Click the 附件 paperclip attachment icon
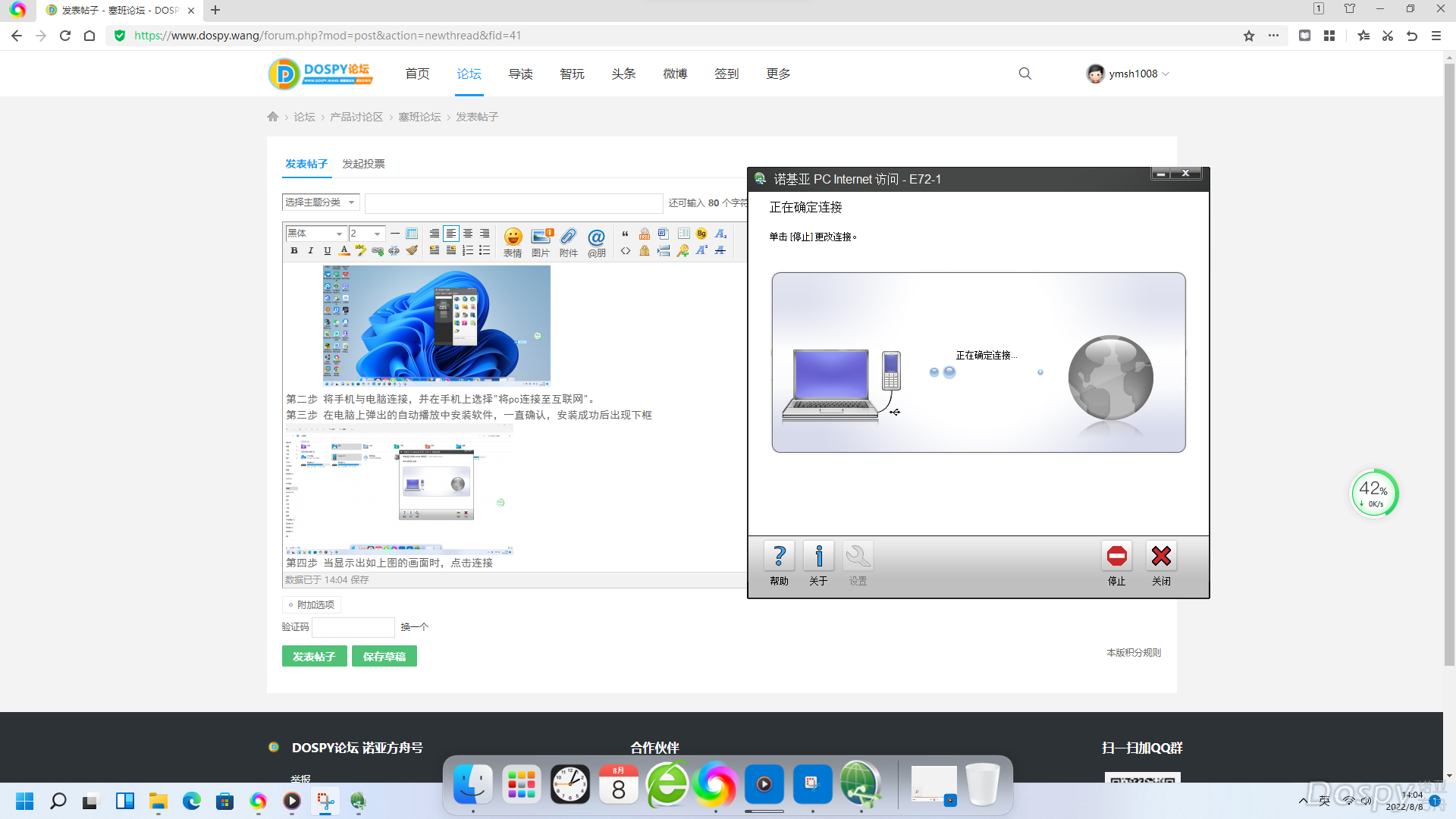The image size is (1456, 819). click(569, 241)
